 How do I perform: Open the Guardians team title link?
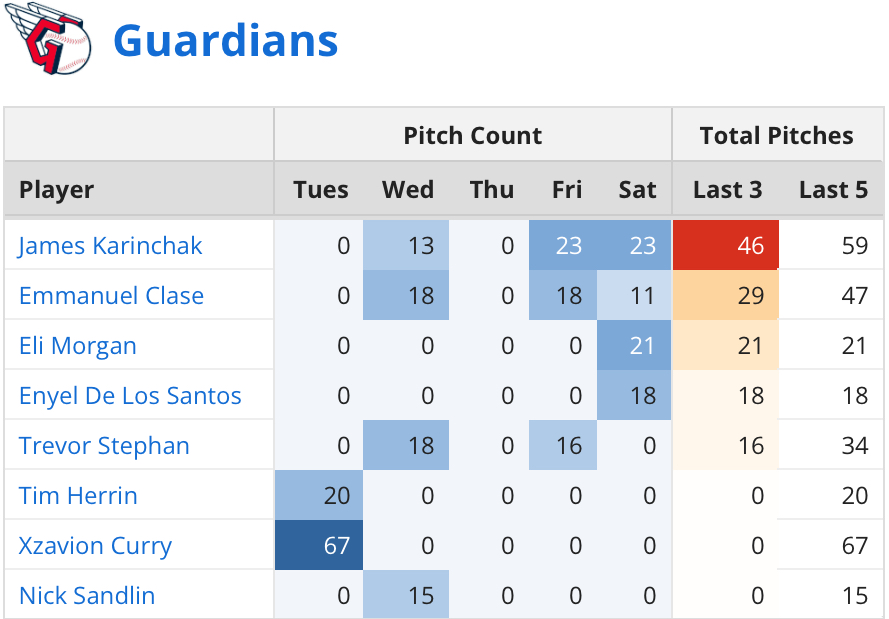coord(225,41)
